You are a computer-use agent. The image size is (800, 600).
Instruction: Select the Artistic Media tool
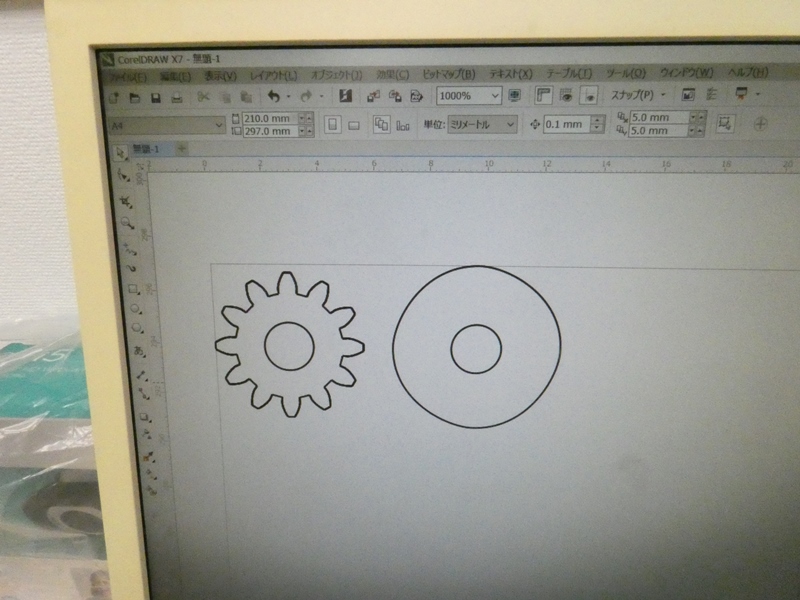pyautogui.click(x=132, y=268)
